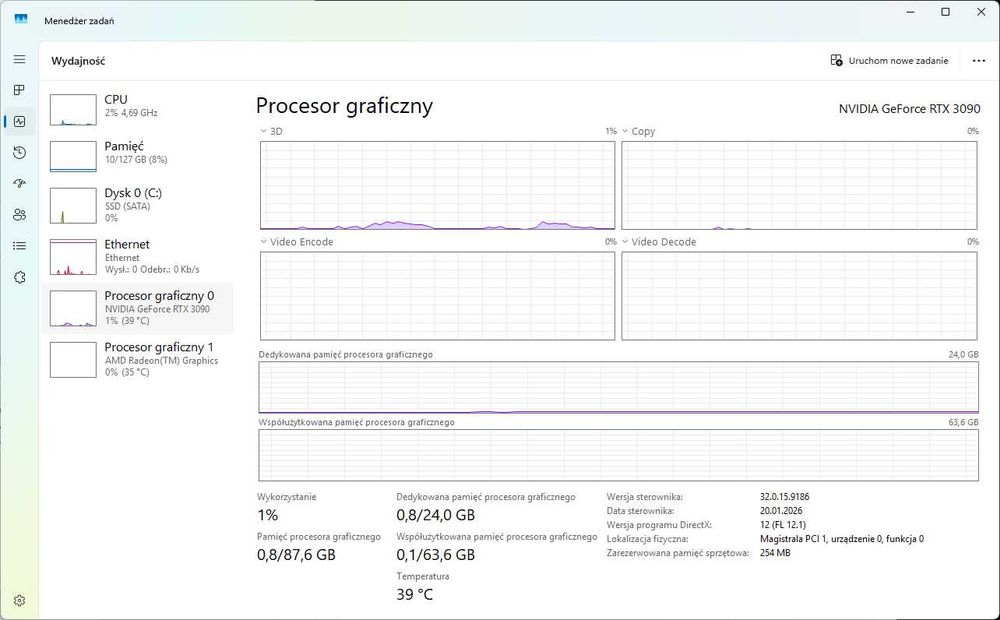Click the 10/127 GB (8%) memory text

(x=136, y=159)
